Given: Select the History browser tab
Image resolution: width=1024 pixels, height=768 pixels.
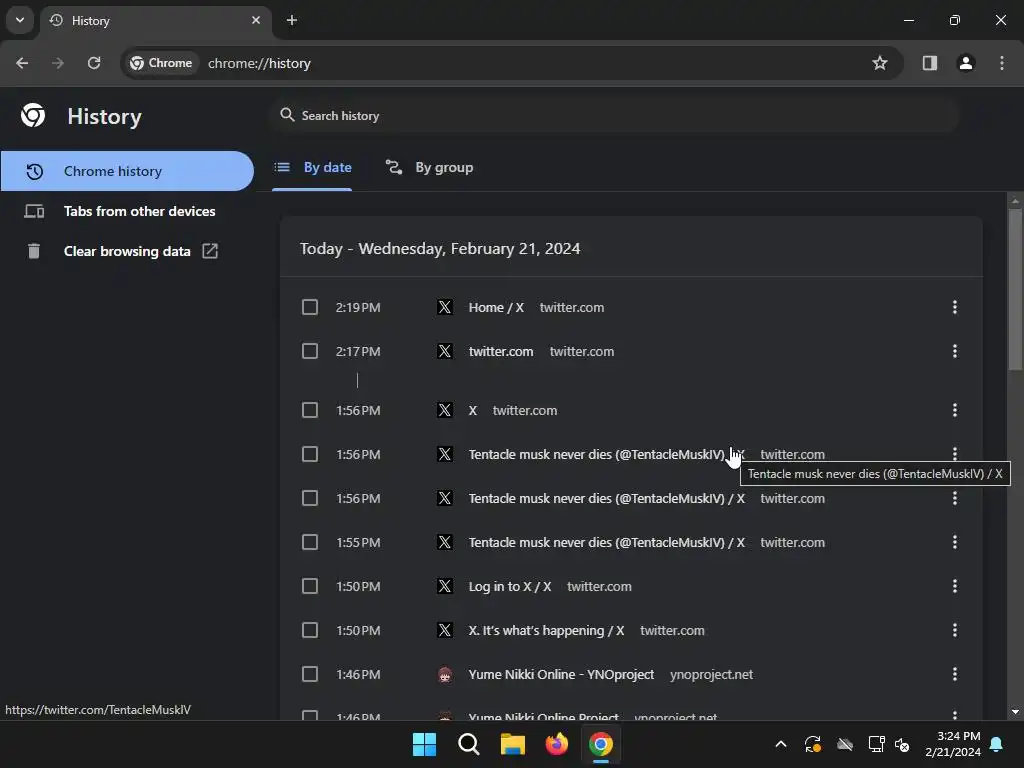Looking at the screenshot, I should click(x=155, y=21).
